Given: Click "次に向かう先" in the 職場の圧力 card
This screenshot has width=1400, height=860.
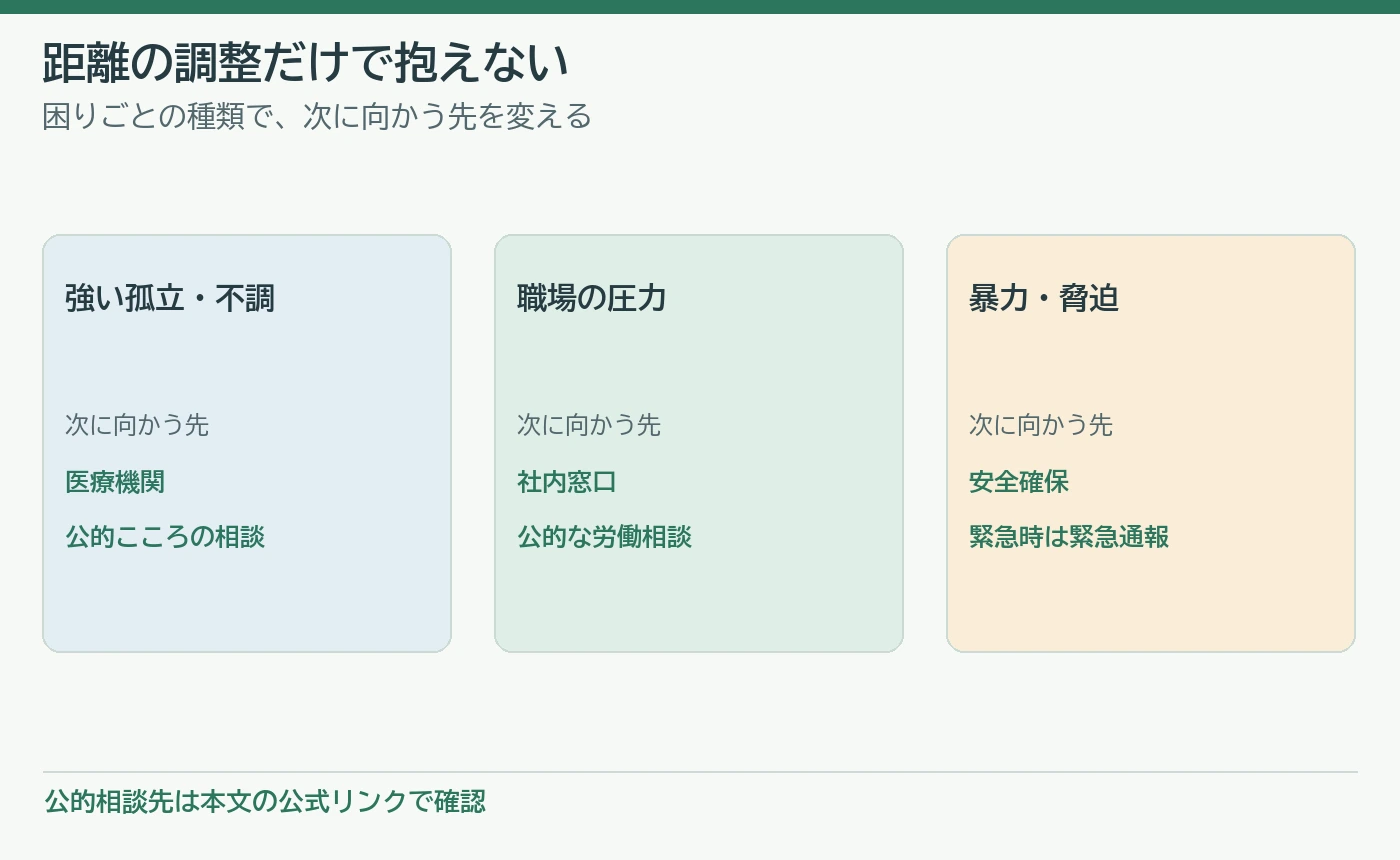Looking at the screenshot, I should (x=589, y=425).
